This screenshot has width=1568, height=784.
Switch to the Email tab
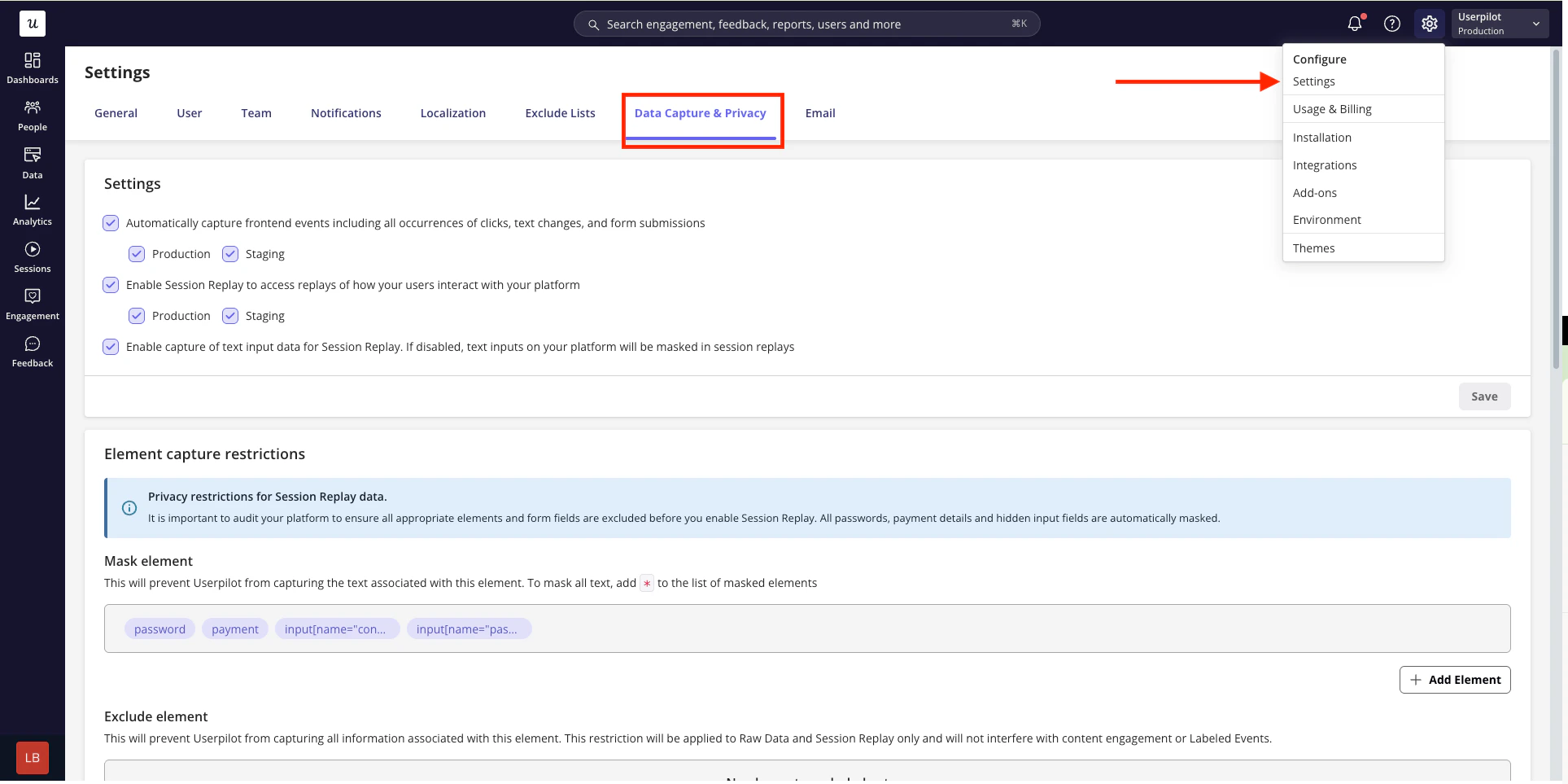[820, 113]
